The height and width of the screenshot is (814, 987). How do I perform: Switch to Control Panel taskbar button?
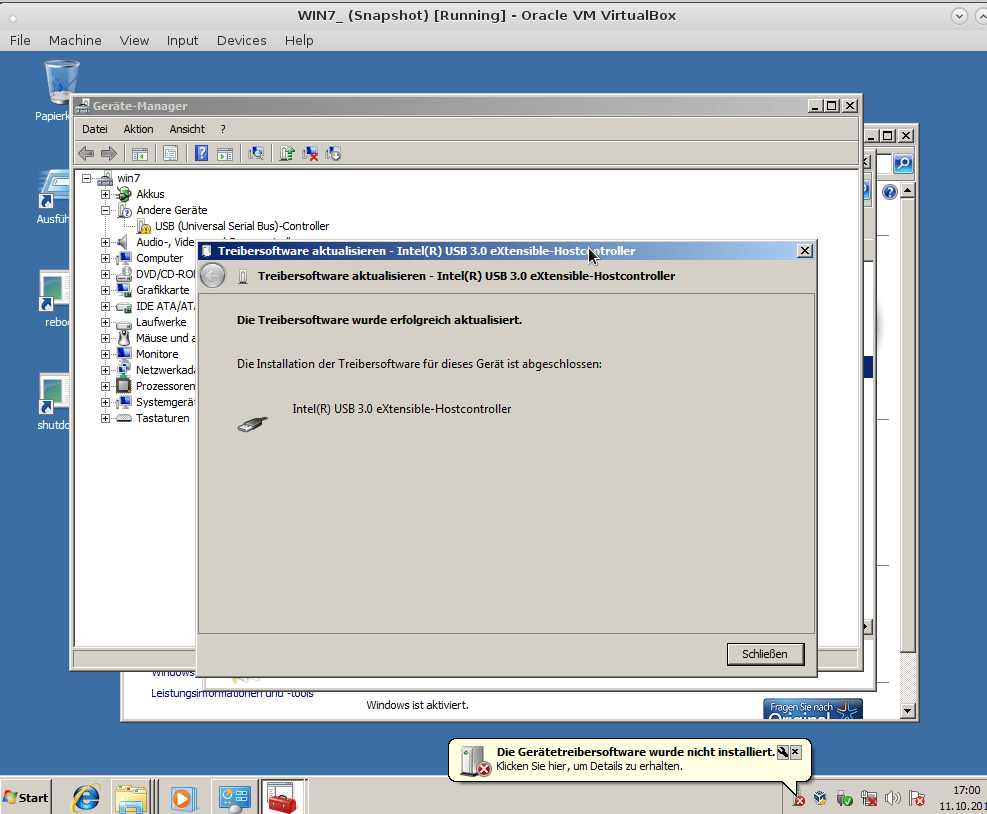coord(234,798)
